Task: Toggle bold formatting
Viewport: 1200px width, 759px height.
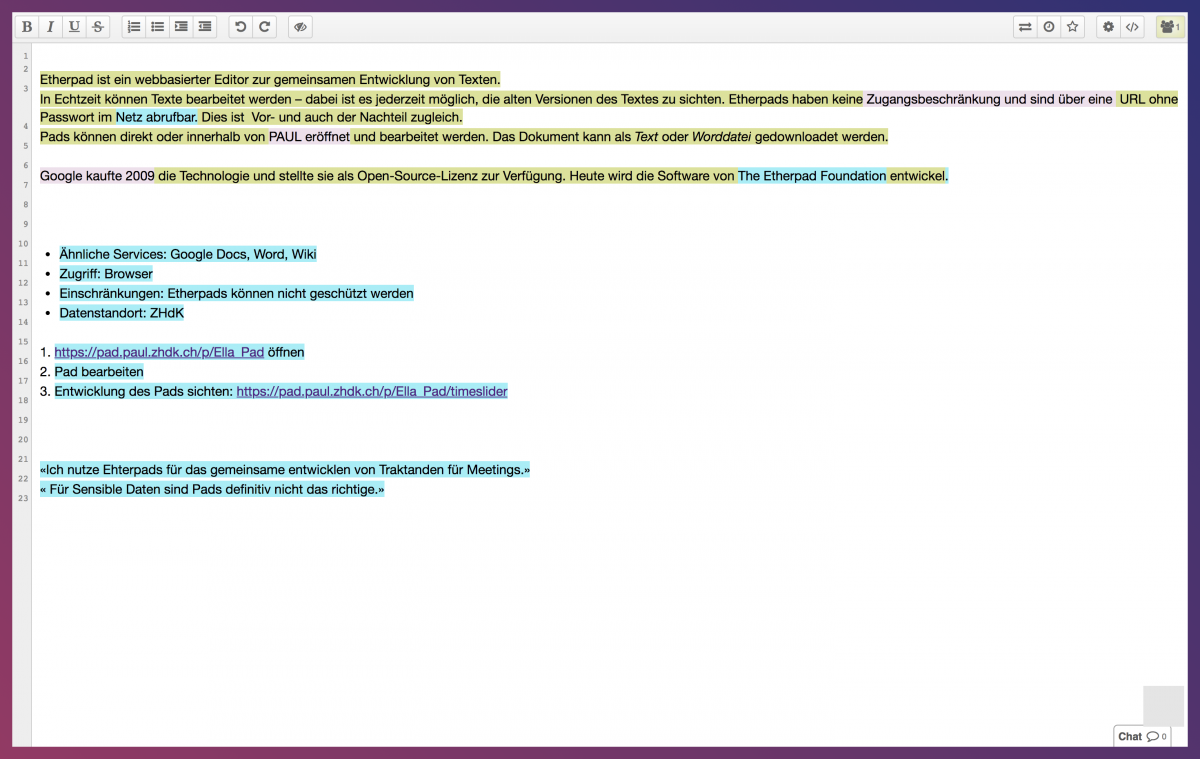Action: 27,27
